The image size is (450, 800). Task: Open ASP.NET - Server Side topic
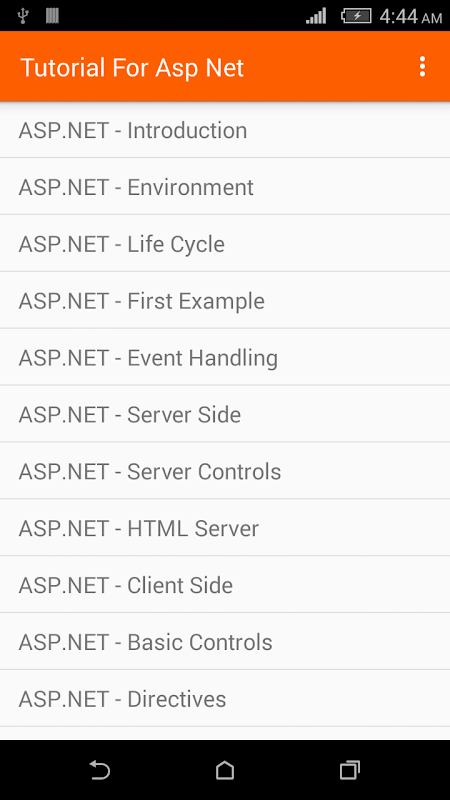click(225, 414)
